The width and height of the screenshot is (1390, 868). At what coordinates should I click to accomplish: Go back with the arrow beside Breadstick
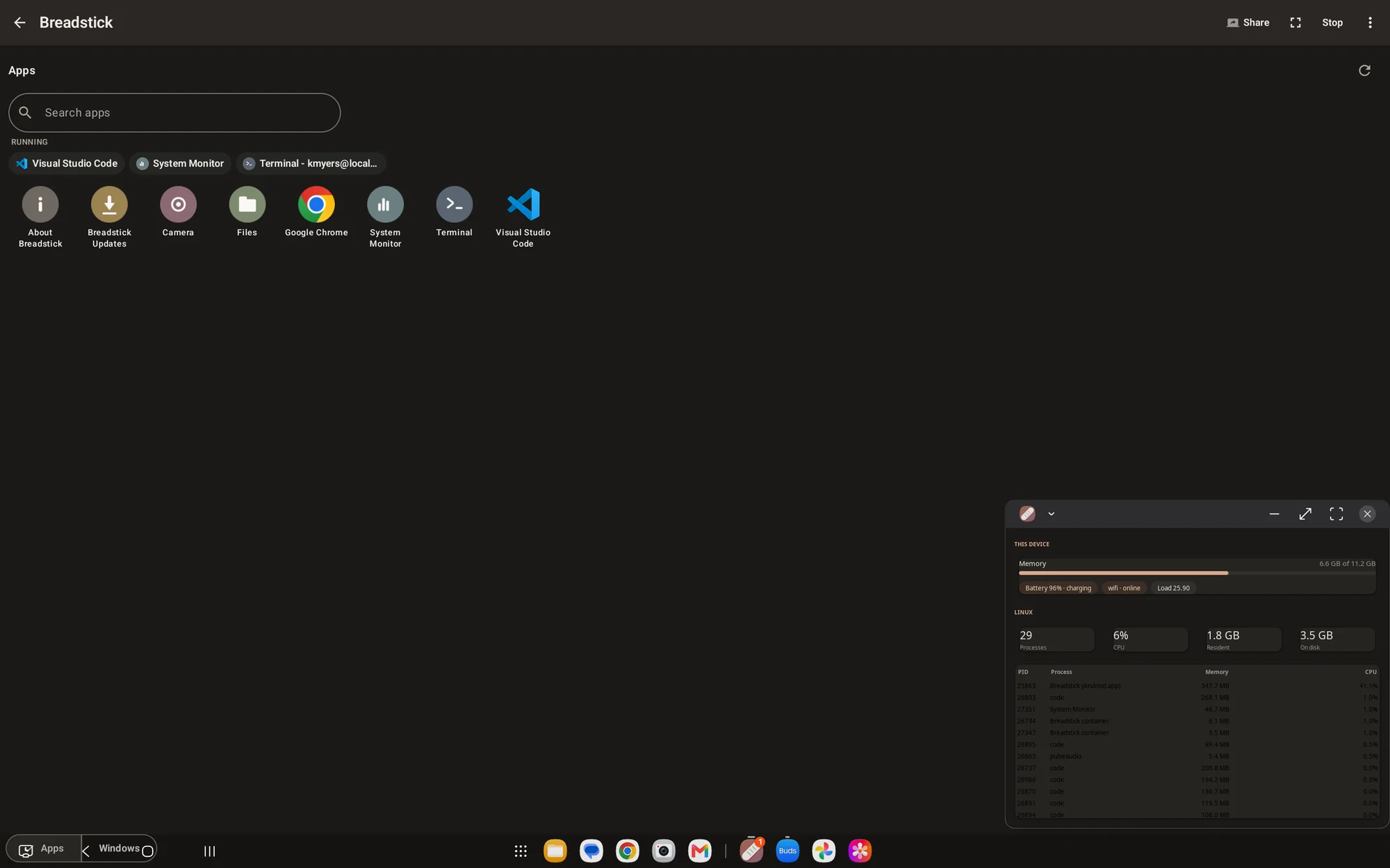point(19,23)
